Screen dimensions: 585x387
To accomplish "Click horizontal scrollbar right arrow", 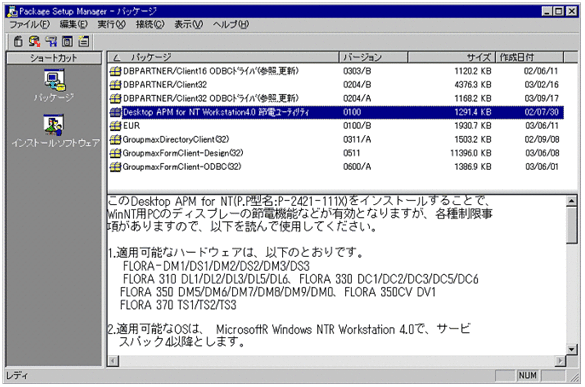I will (x=560, y=361).
